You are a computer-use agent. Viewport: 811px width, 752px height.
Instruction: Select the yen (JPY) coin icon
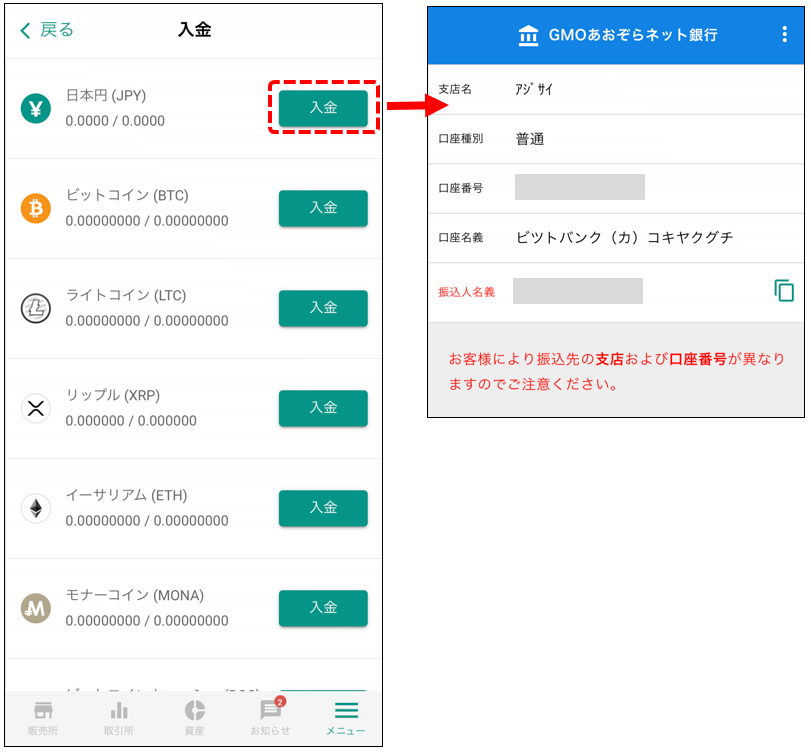(x=36, y=109)
